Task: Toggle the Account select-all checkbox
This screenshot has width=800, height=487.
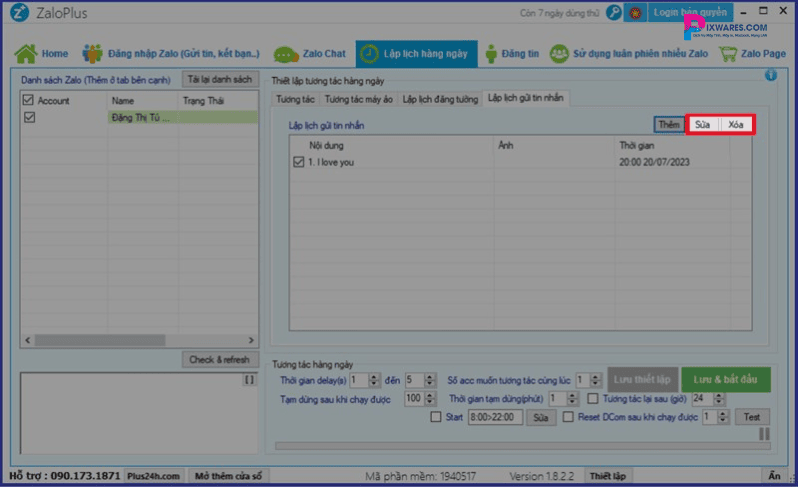Action: click(x=28, y=101)
